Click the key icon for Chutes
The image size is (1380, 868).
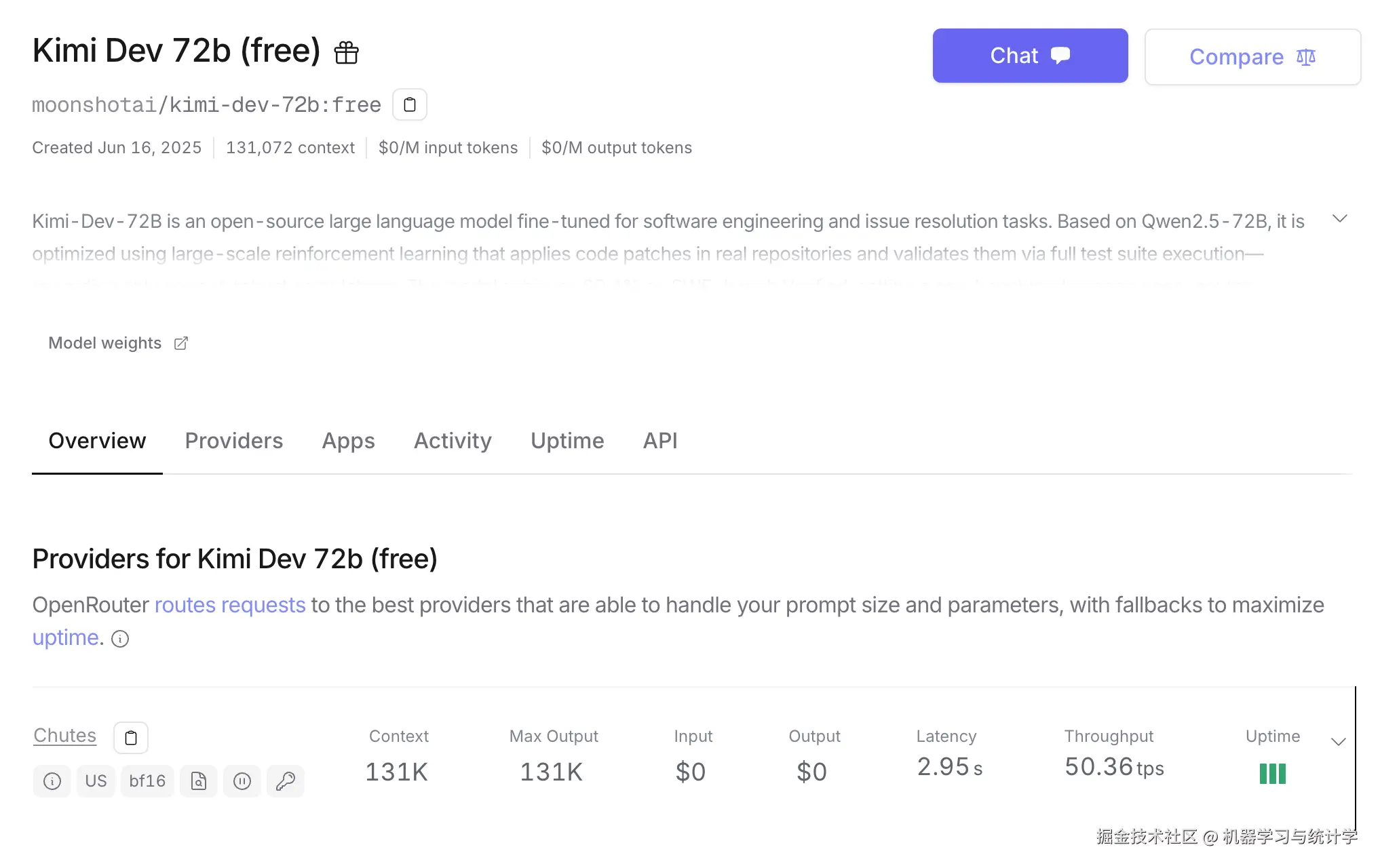286,781
